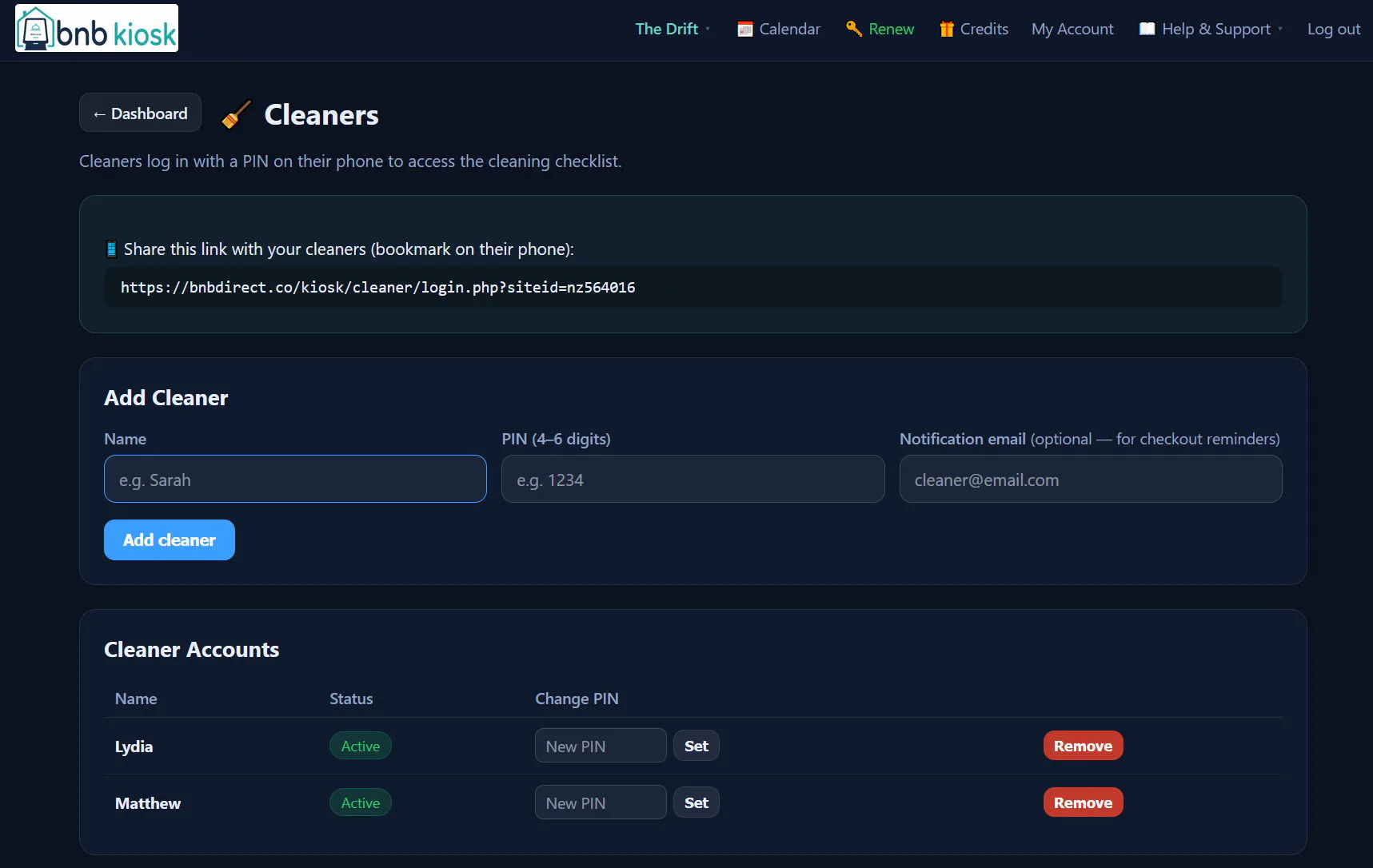Open the Calendar menu item
This screenshot has height=868, width=1373.
click(779, 29)
